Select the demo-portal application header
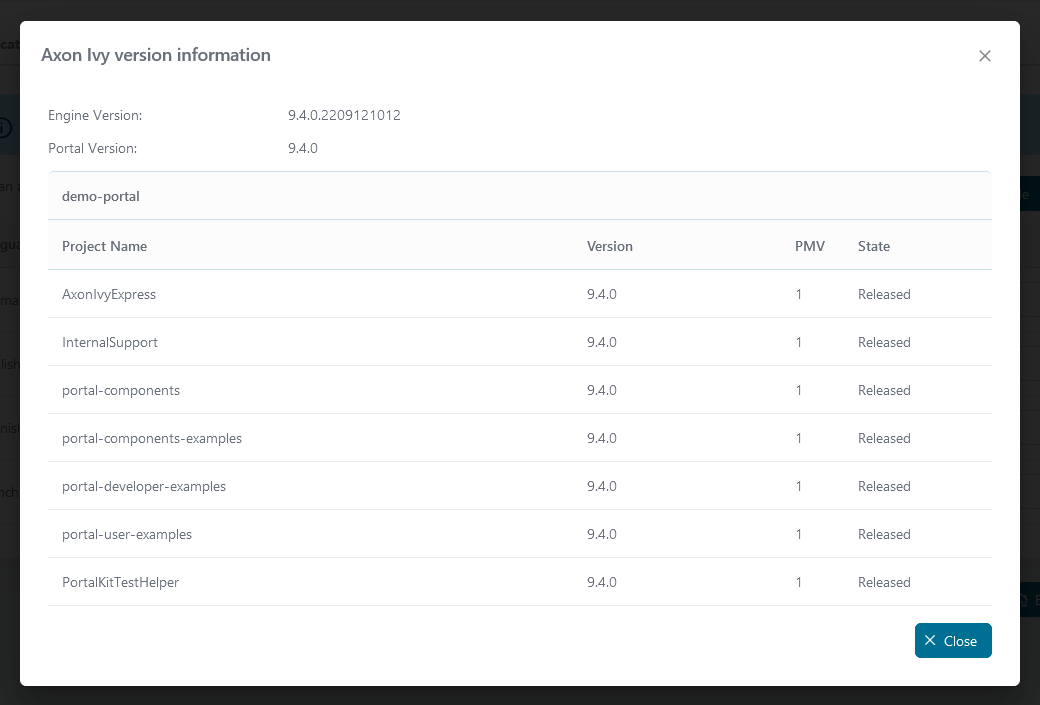Screen dimensions: 1040x705 [x=520, y=196]
